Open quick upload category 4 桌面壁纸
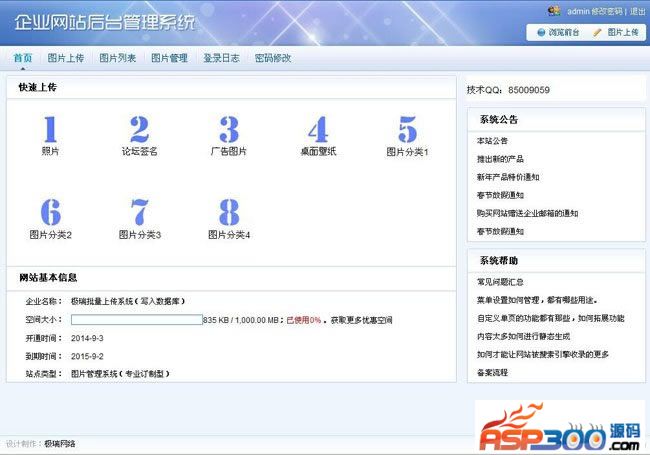The image size is (650, 455). (318, 136)
